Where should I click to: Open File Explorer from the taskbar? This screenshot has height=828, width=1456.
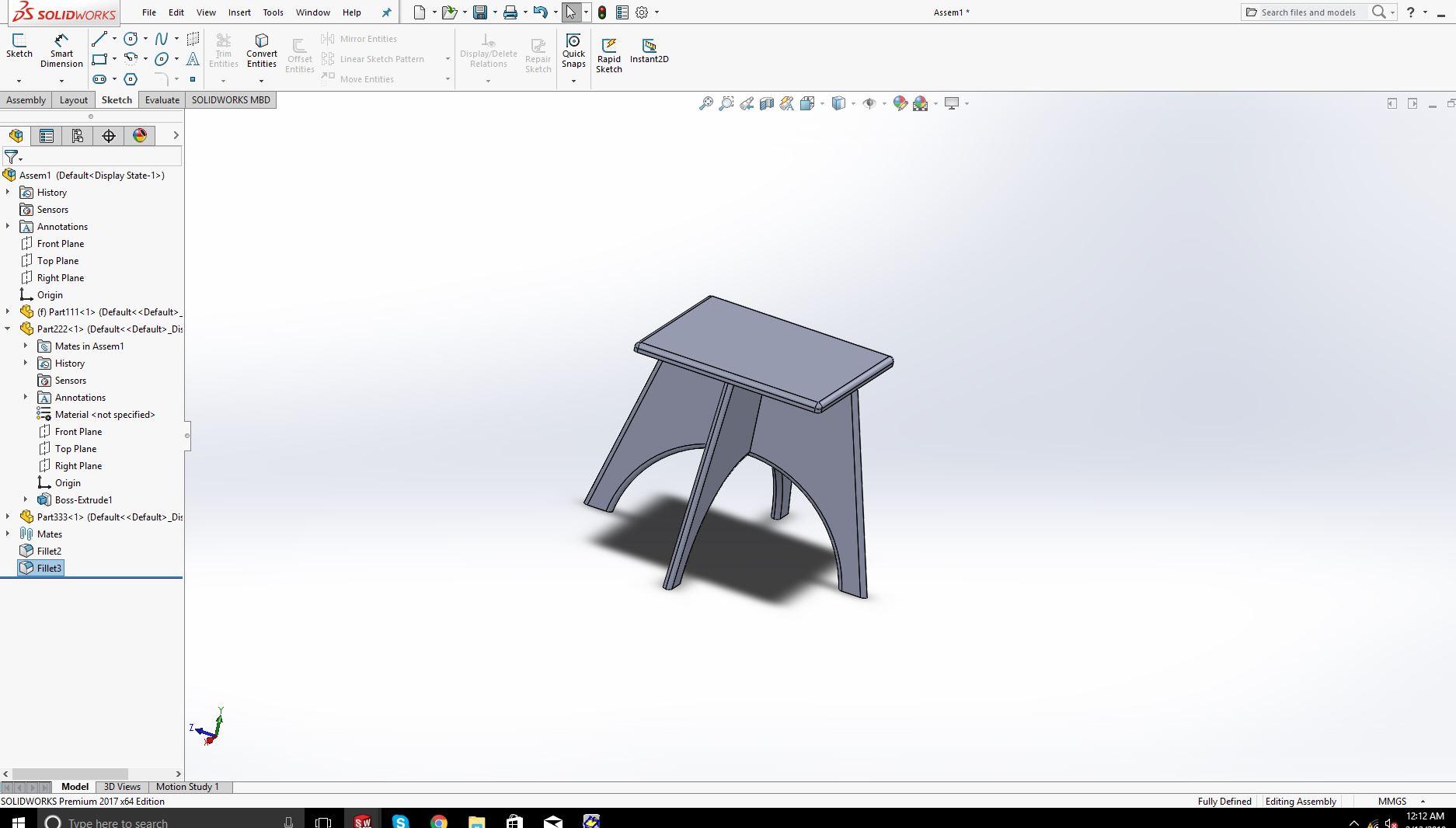tap(476, 821)
